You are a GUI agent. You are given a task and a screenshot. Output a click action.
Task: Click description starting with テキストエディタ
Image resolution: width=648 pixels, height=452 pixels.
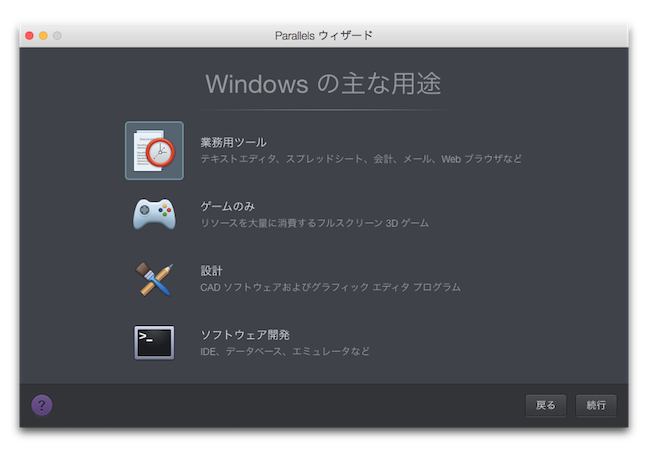[361, 159]
